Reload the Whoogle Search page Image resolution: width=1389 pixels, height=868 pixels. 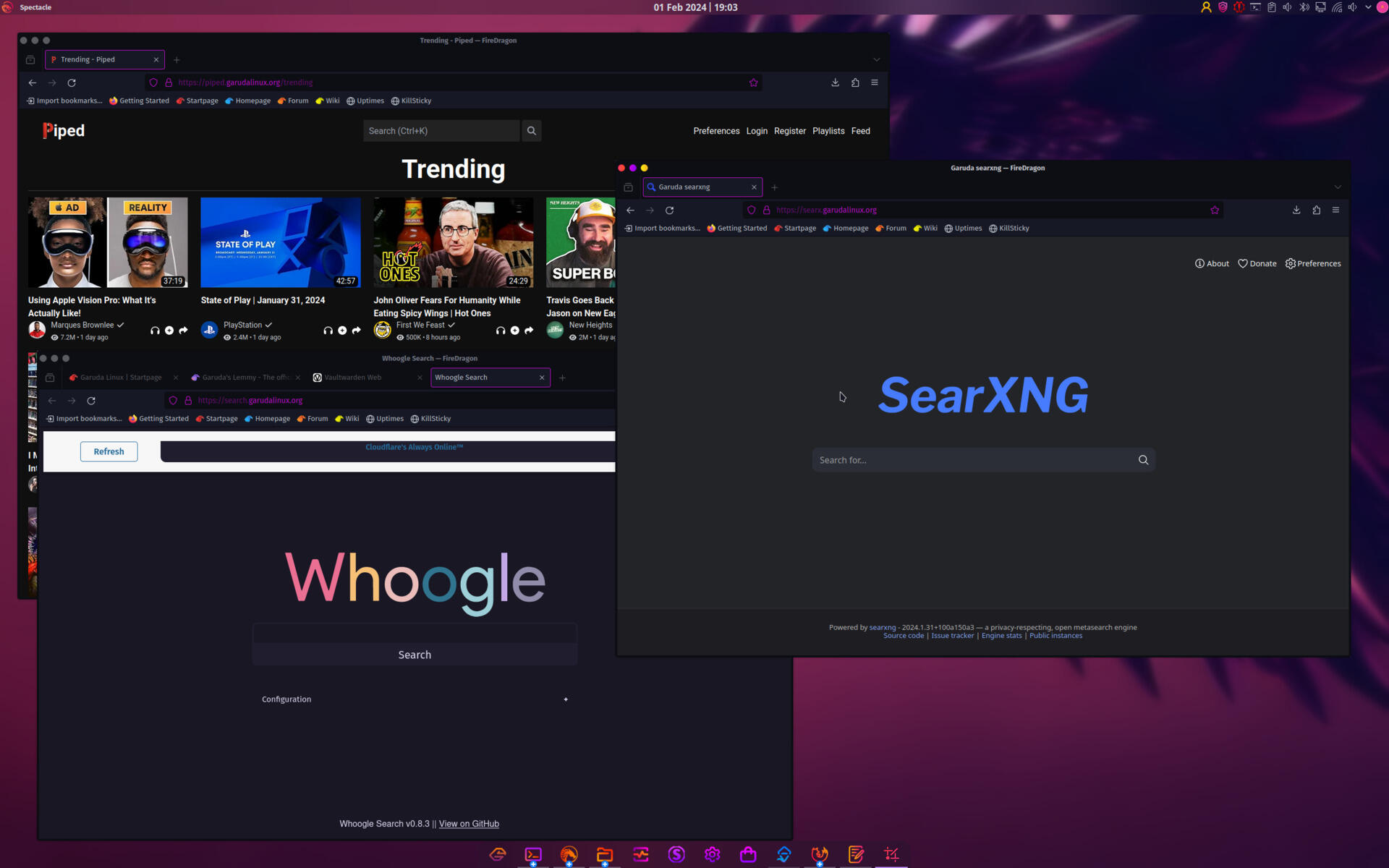click(91, 400)
